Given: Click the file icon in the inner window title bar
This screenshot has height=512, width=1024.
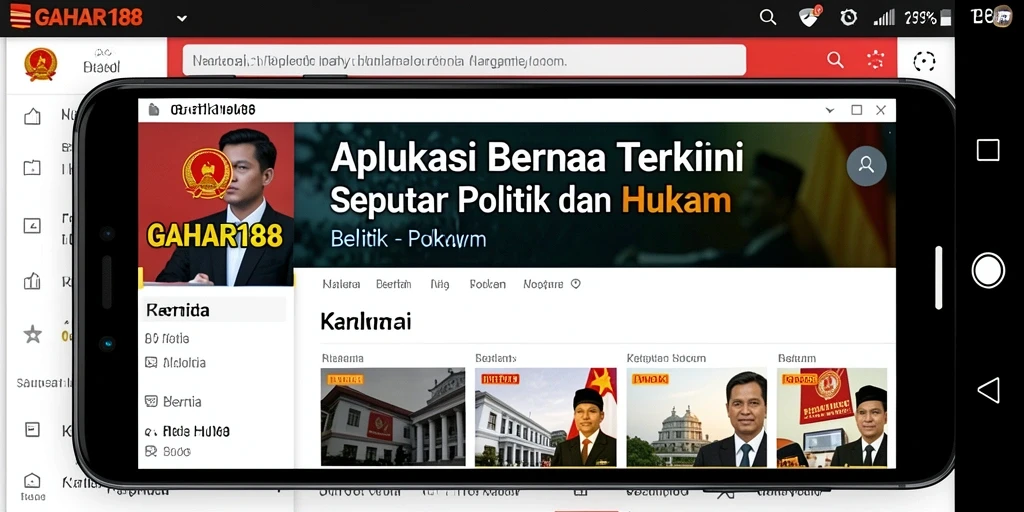Looking at the screenshot, I should [153, 110].
